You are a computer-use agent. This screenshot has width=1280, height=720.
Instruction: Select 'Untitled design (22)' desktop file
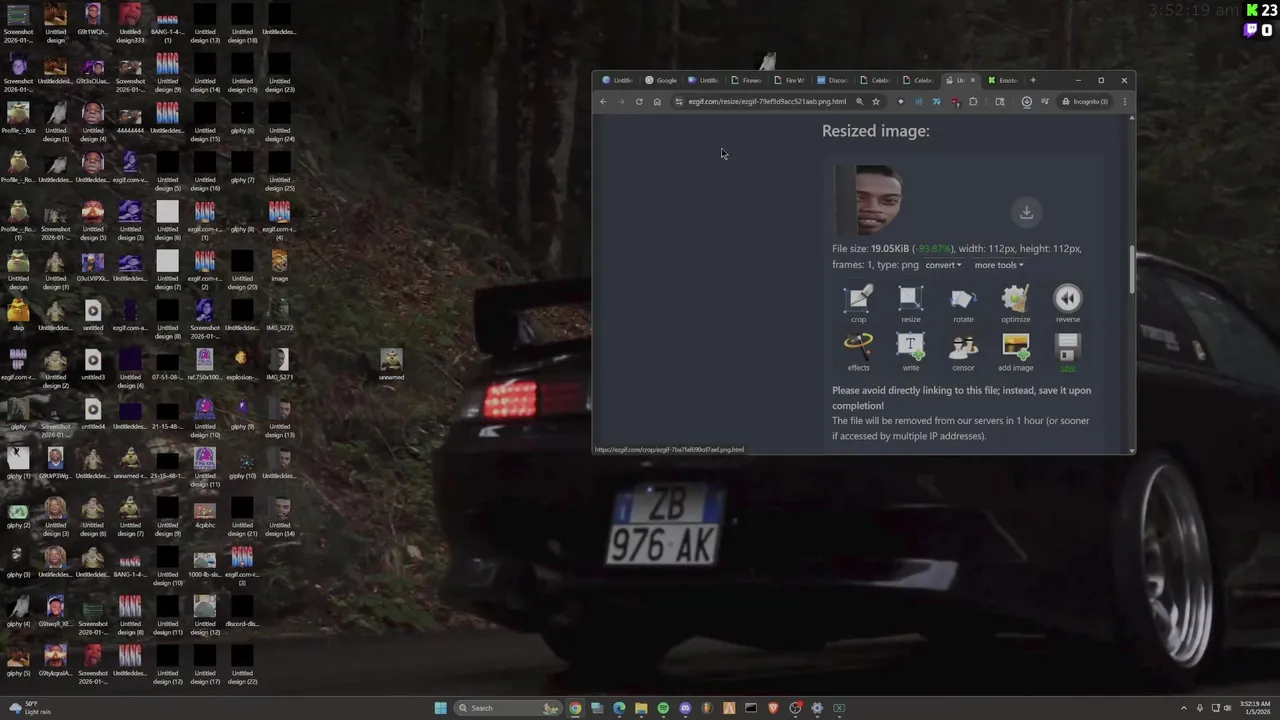242,664
